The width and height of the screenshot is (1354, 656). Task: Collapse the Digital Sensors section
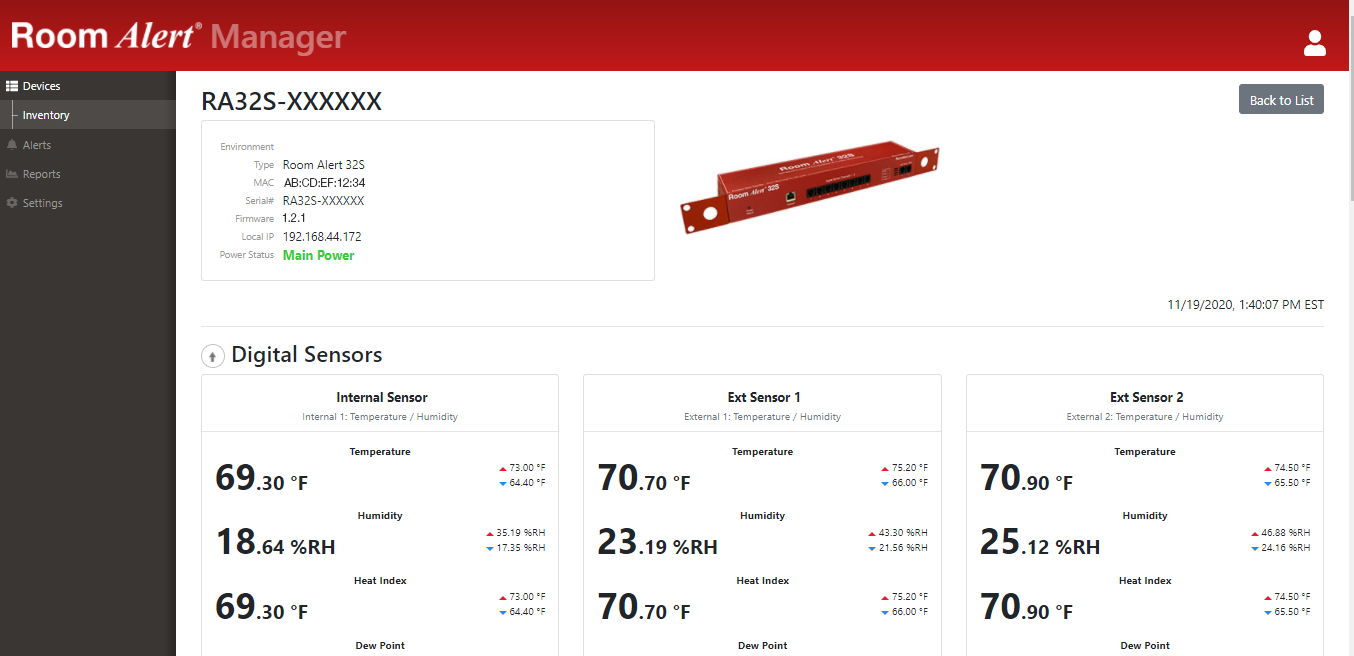coord(212,355)
